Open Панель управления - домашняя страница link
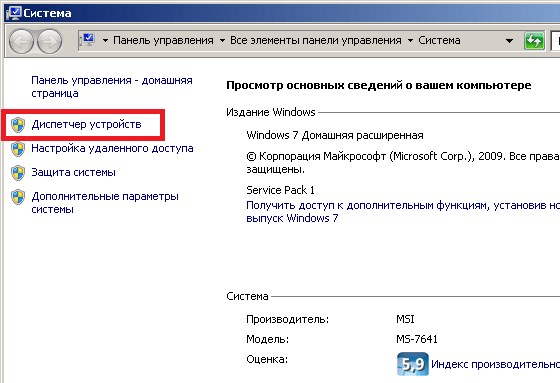This screenshot has height=383, width=560. (x=112, y=87)
